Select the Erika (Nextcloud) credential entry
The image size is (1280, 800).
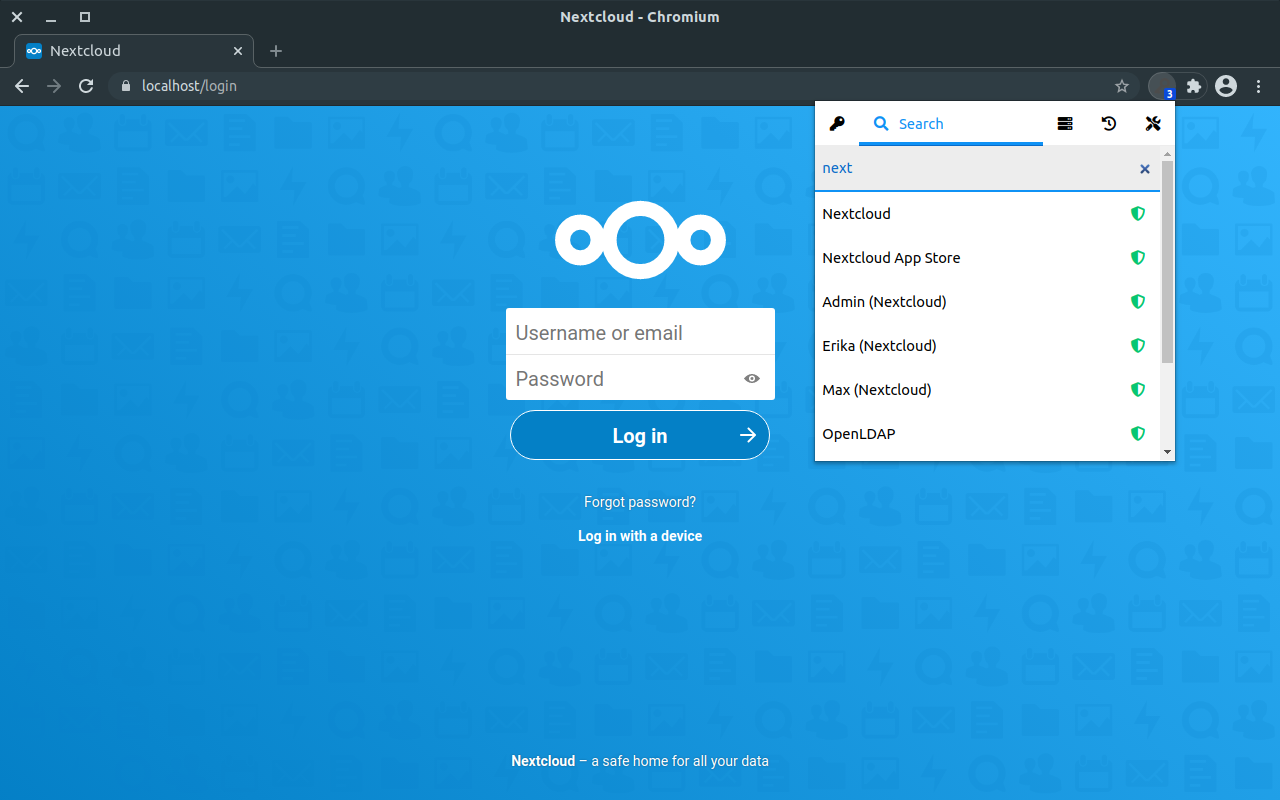(879, 345)
